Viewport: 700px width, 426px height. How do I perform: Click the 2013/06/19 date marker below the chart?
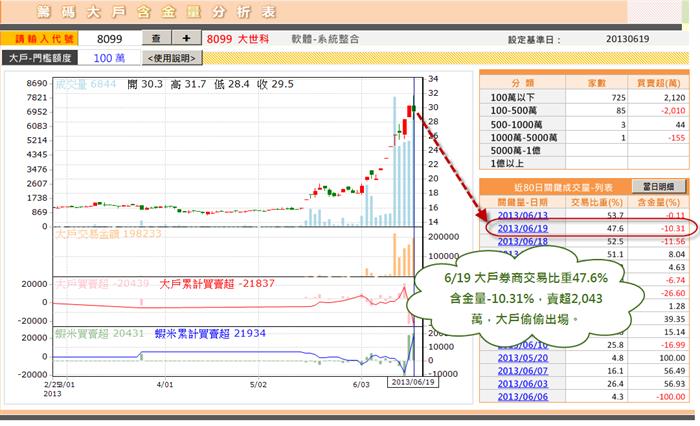point(412,382)
